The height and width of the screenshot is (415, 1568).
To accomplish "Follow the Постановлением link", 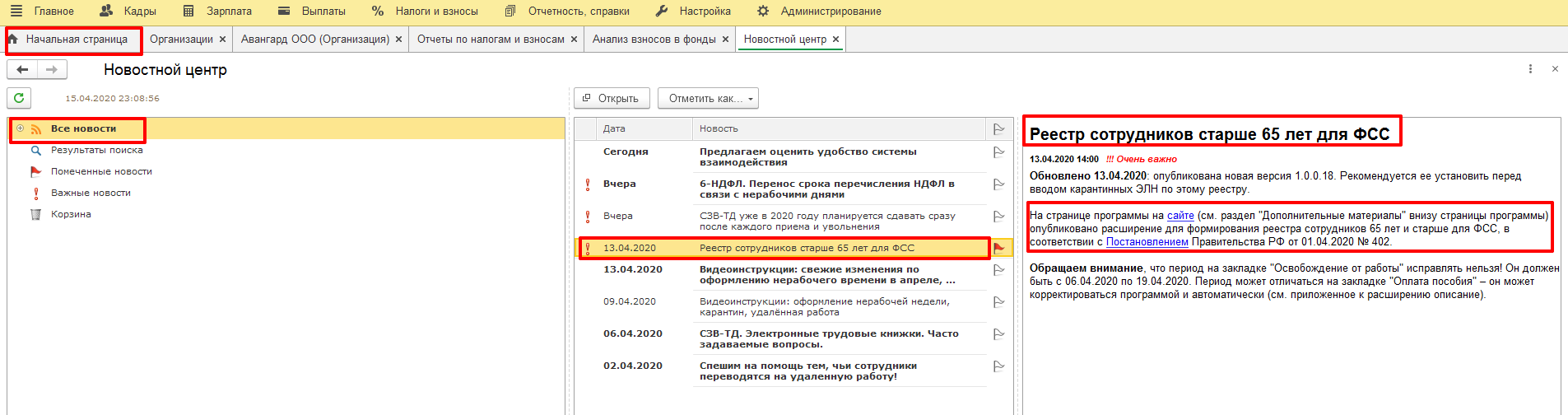I will (x=1147, y=242).
